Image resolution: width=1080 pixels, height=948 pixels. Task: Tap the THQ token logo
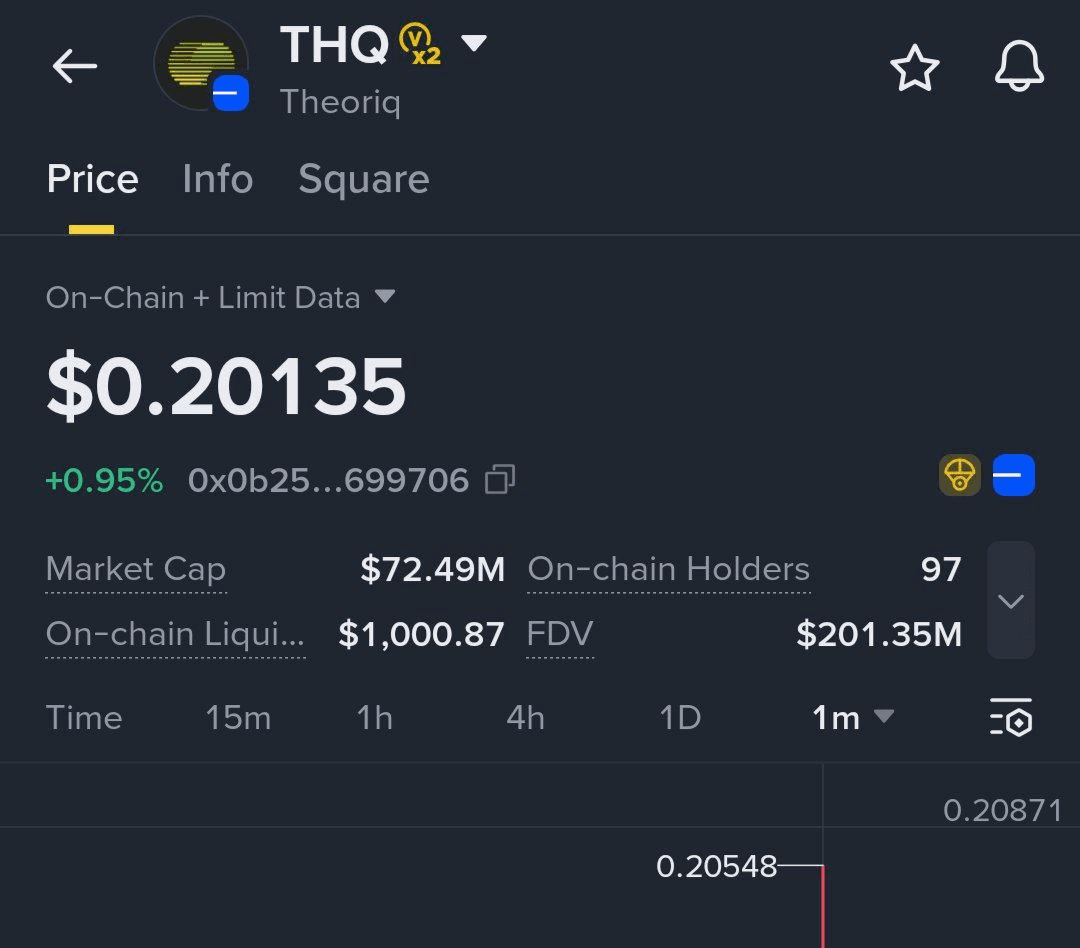201,63
